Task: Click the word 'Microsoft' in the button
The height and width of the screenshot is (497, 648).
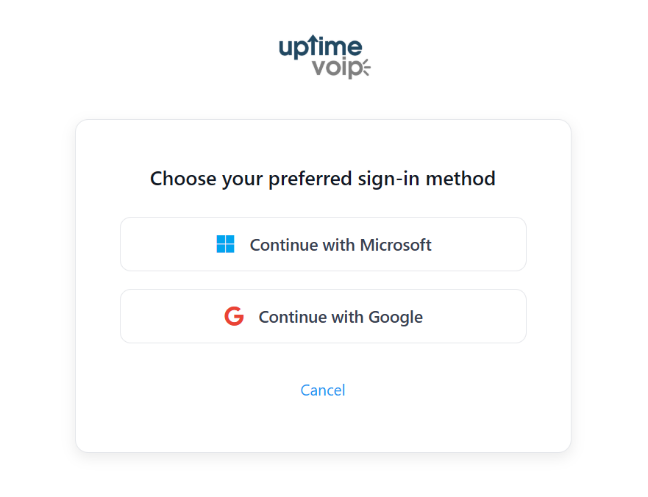Action: pos(395,244)
